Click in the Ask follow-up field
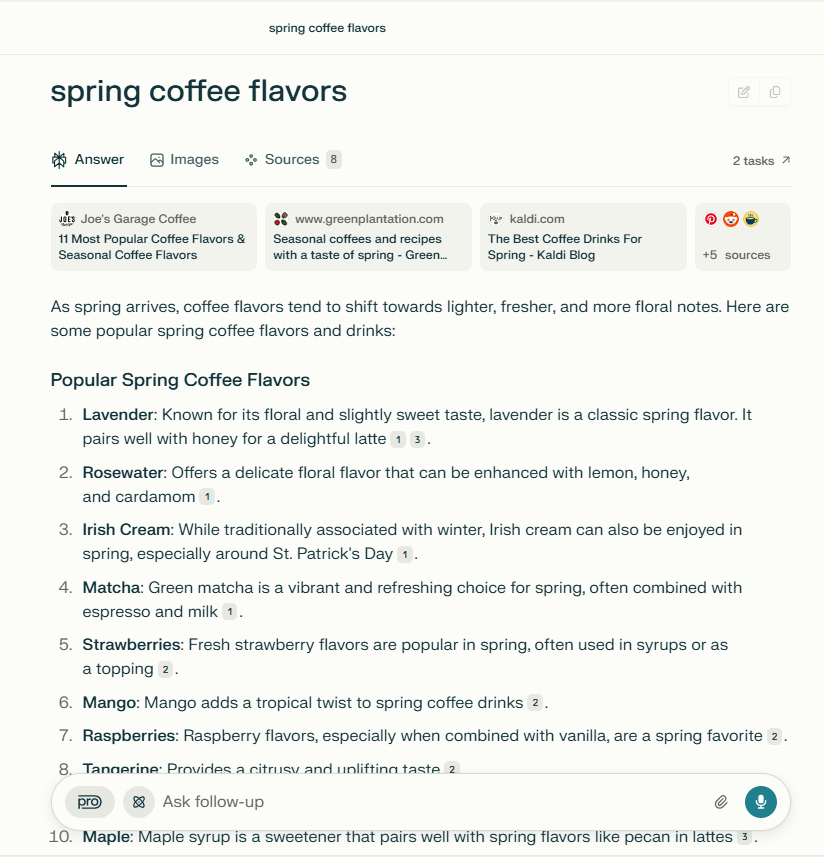The height and width of the screenshot is (857, 824). point(430,802)
